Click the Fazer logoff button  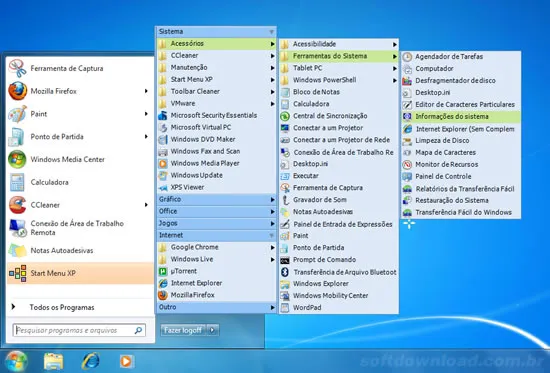184,330
